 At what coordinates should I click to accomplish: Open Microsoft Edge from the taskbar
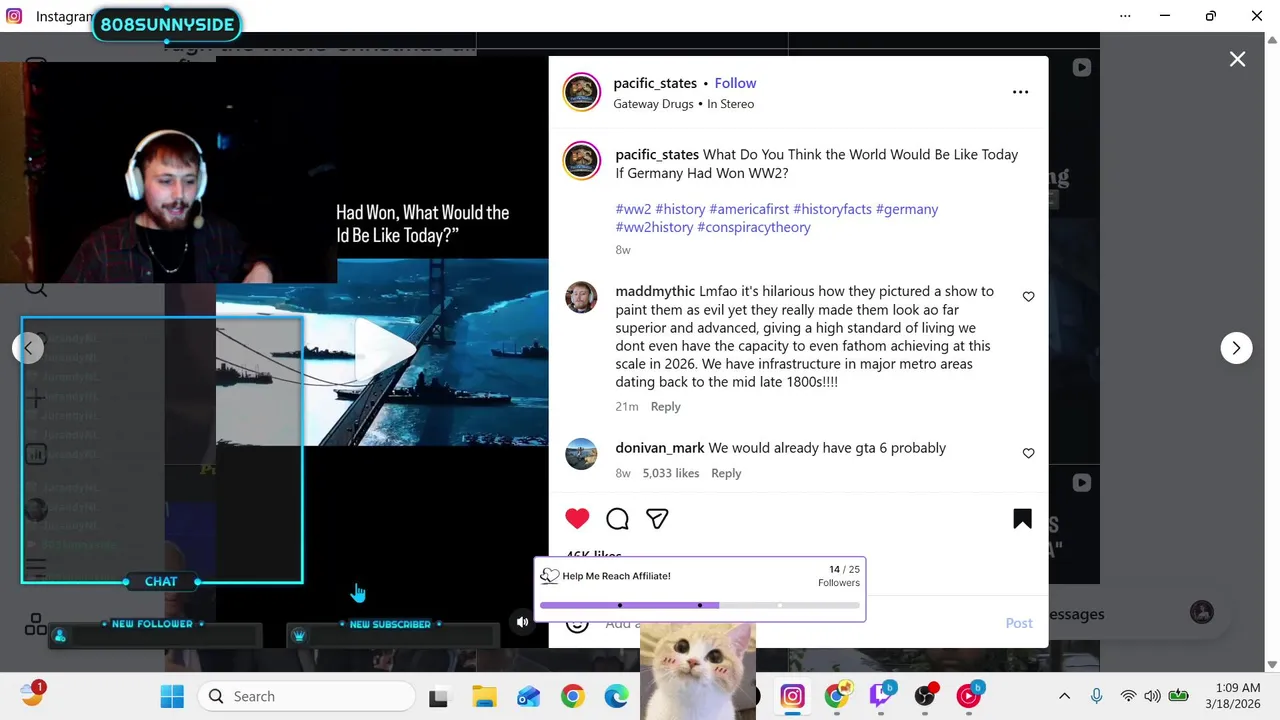coord(616,696)
